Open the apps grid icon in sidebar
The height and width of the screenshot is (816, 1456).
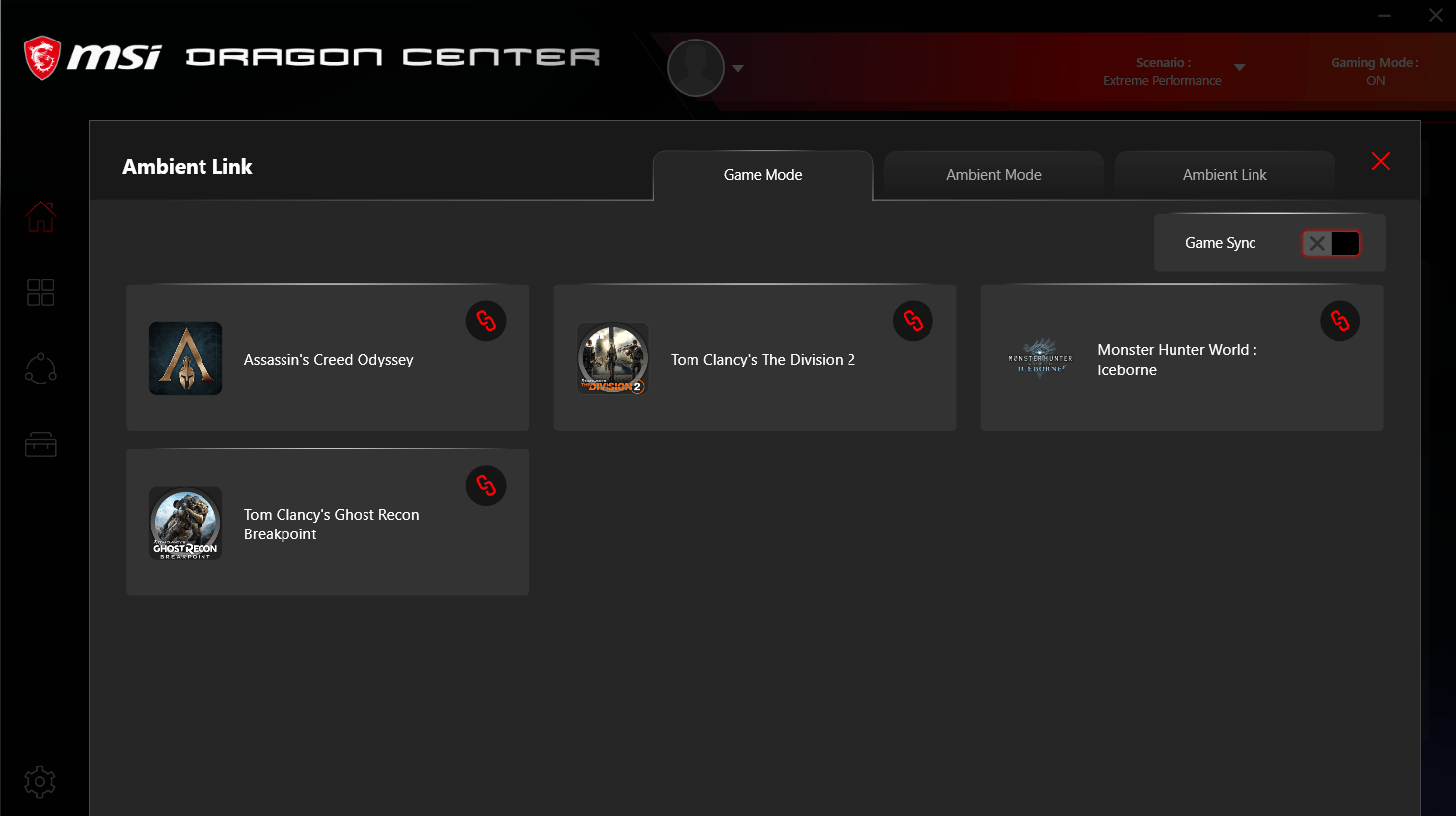coord(40,292)
